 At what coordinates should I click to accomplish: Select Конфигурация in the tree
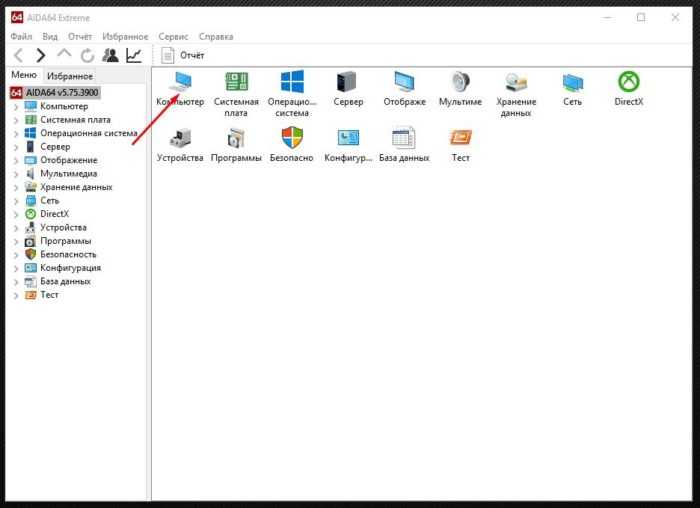(x=71, y=268)
